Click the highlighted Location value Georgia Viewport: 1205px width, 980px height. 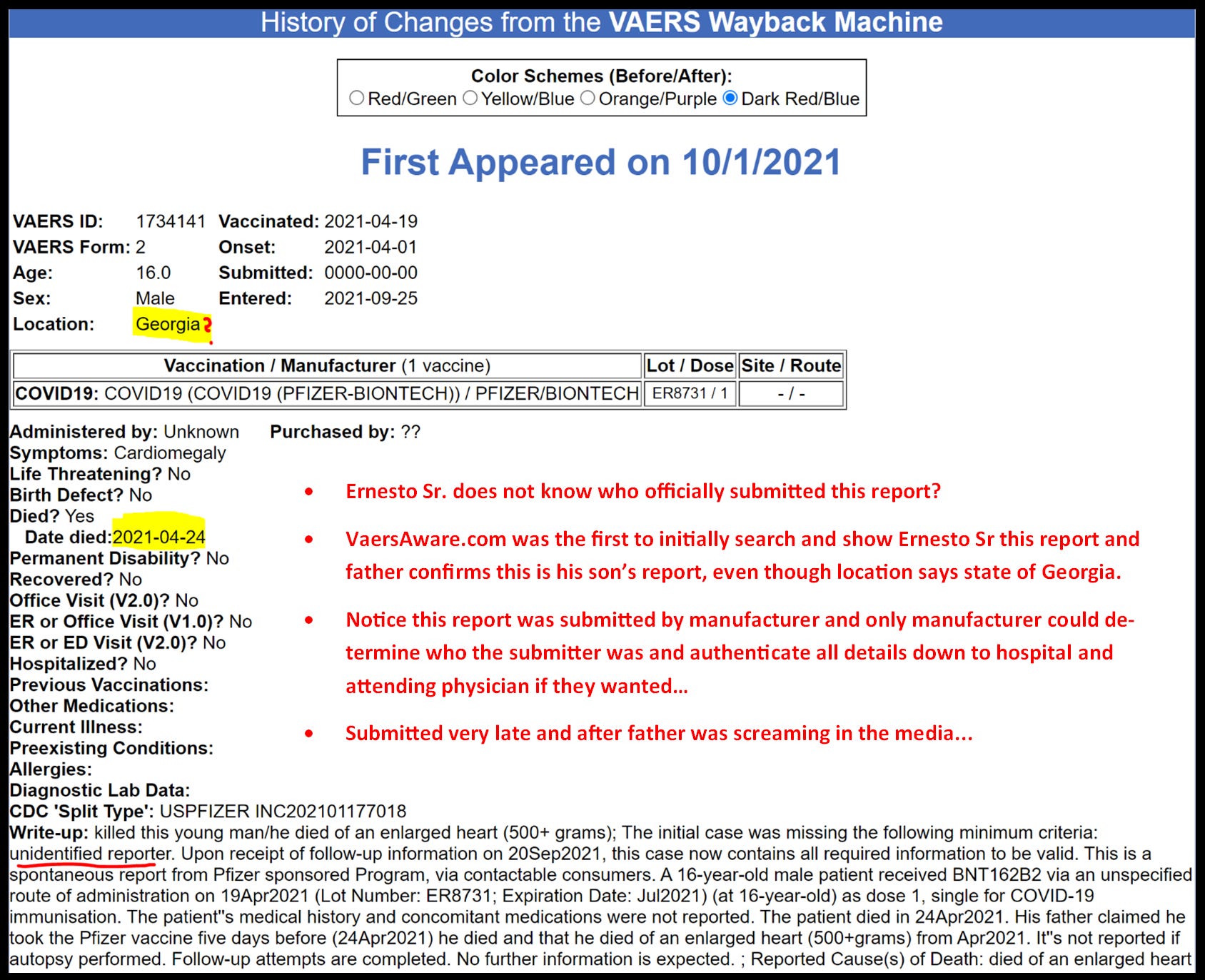coord(168,324)
